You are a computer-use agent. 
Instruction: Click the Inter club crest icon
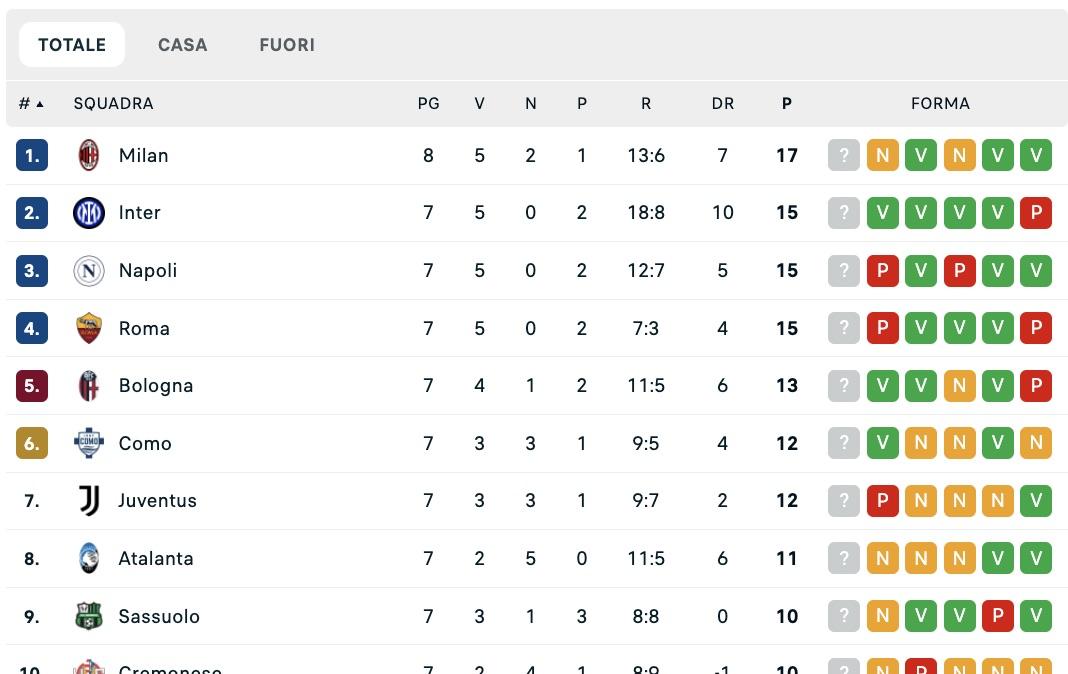point(89,213)
